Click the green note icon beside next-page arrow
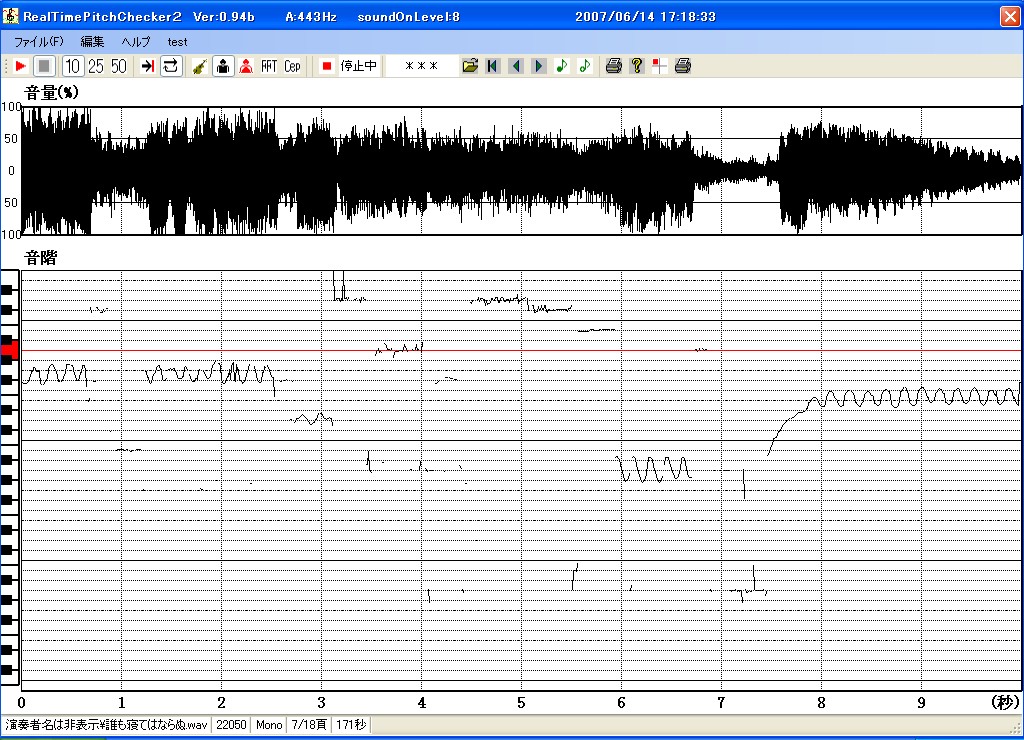The image size is (1024, 740). point(562,66)
